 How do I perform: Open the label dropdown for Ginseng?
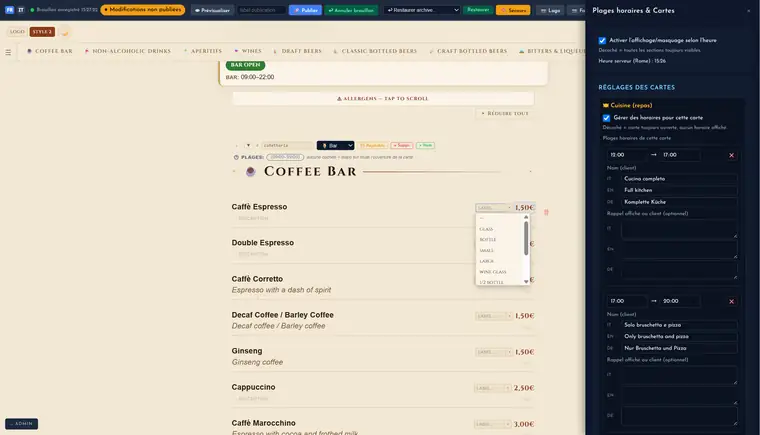pos(493,352)
